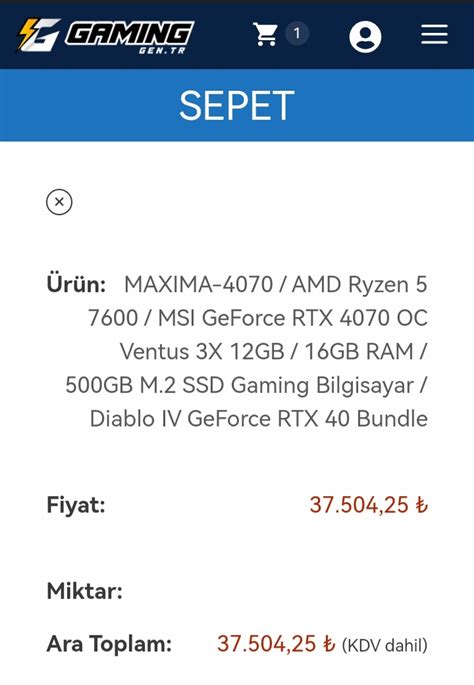Click the Miktar quantity label
The width and height of the screenshot is (474, 685).
click(84, 591)
